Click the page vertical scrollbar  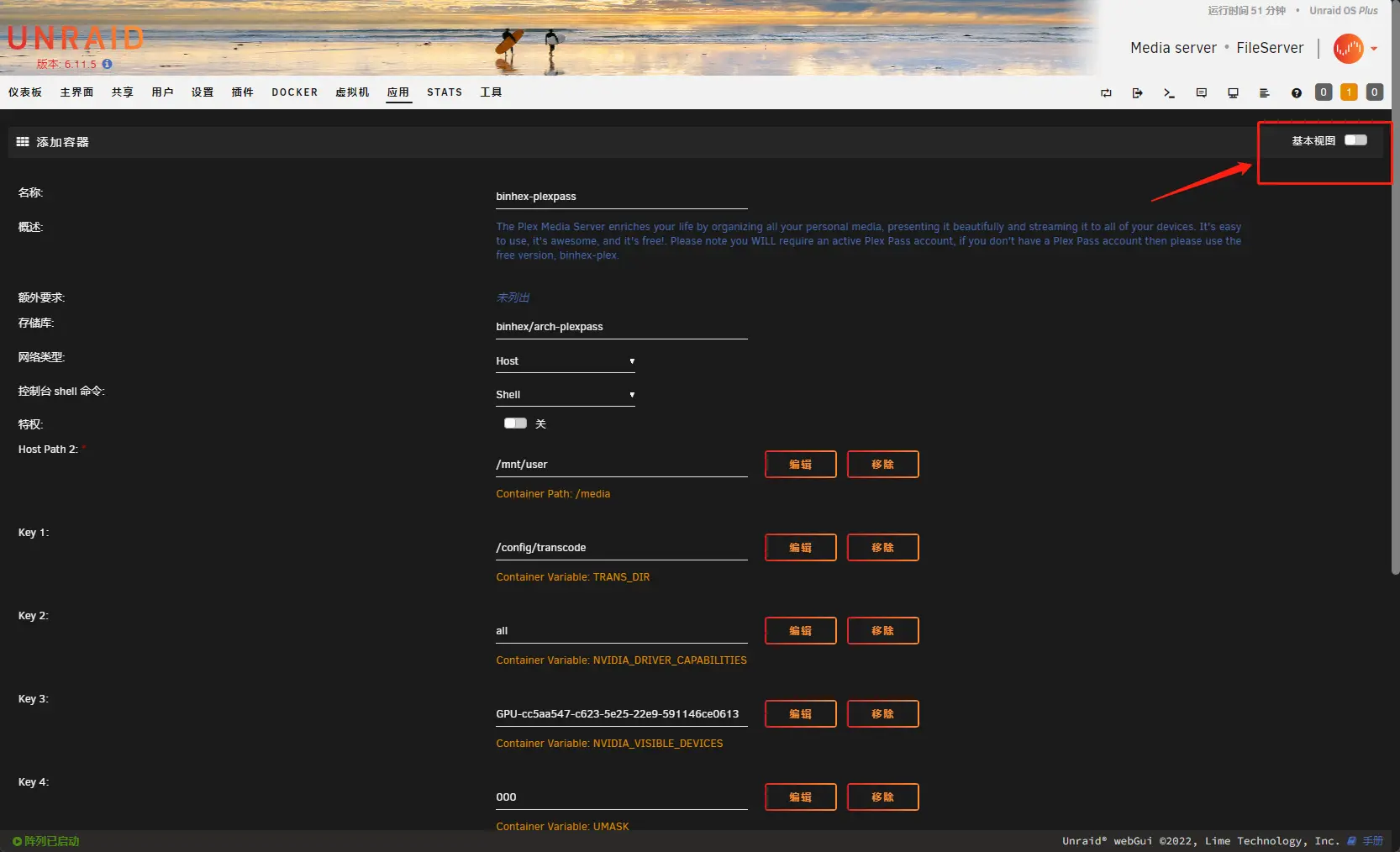tap(1395, 336)
